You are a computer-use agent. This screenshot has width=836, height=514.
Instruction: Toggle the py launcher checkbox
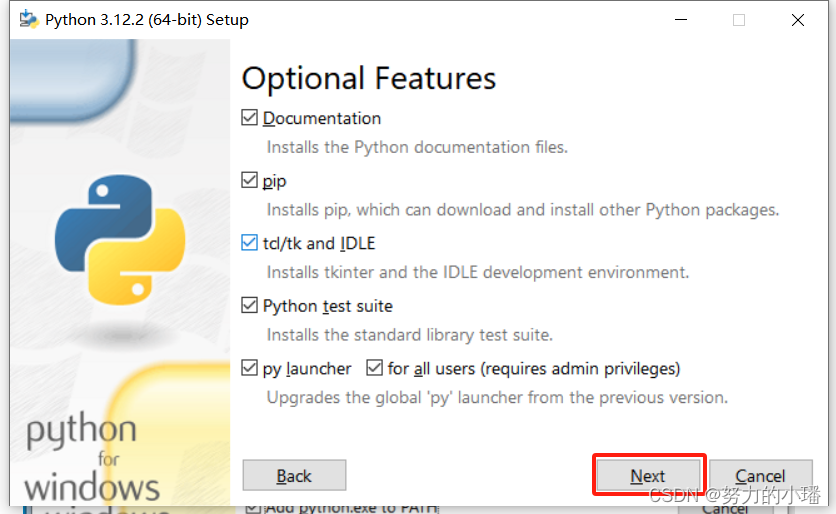click(x=249, y=368)
